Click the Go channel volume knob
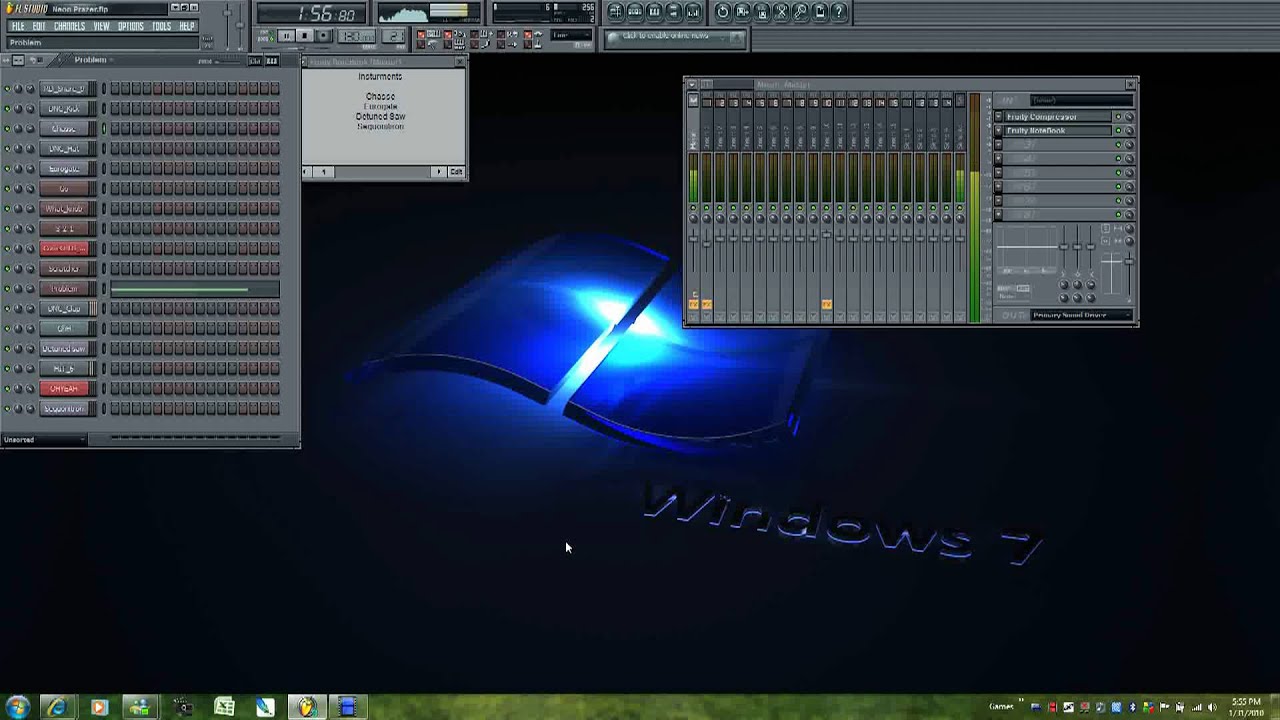 [x=30, y=188]
